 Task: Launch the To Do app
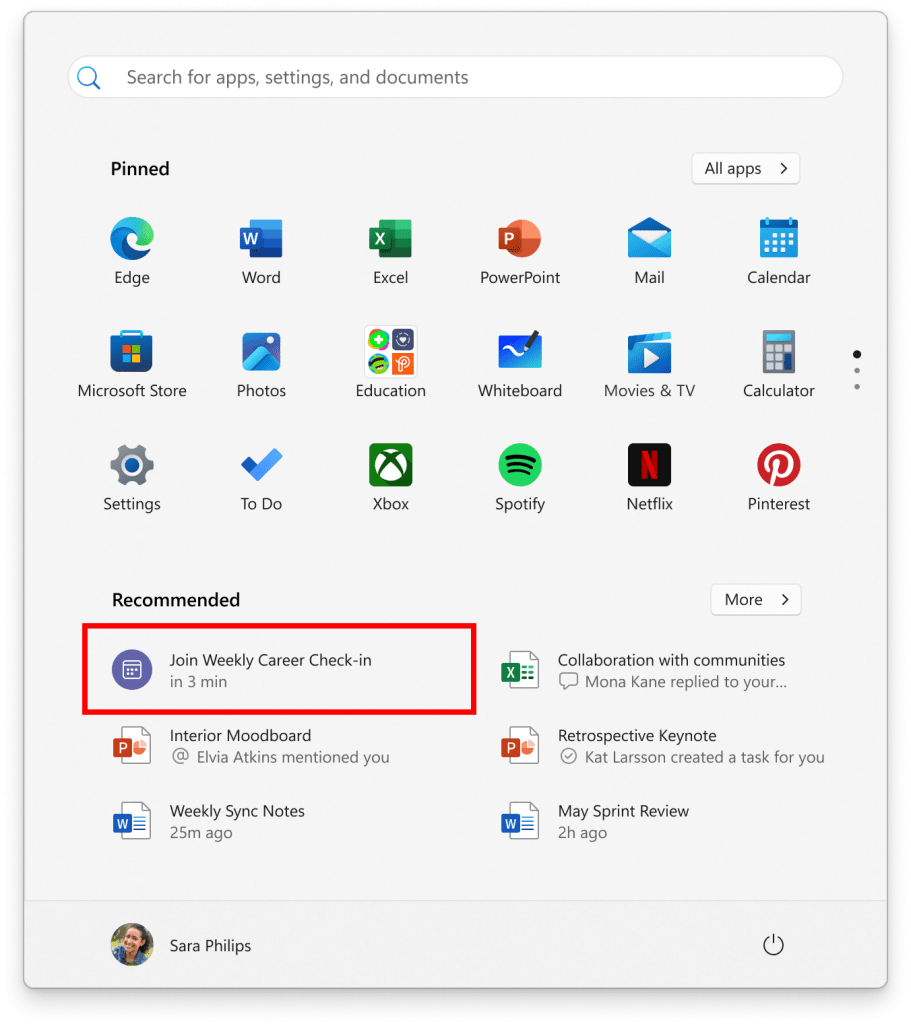pos(261,477)
